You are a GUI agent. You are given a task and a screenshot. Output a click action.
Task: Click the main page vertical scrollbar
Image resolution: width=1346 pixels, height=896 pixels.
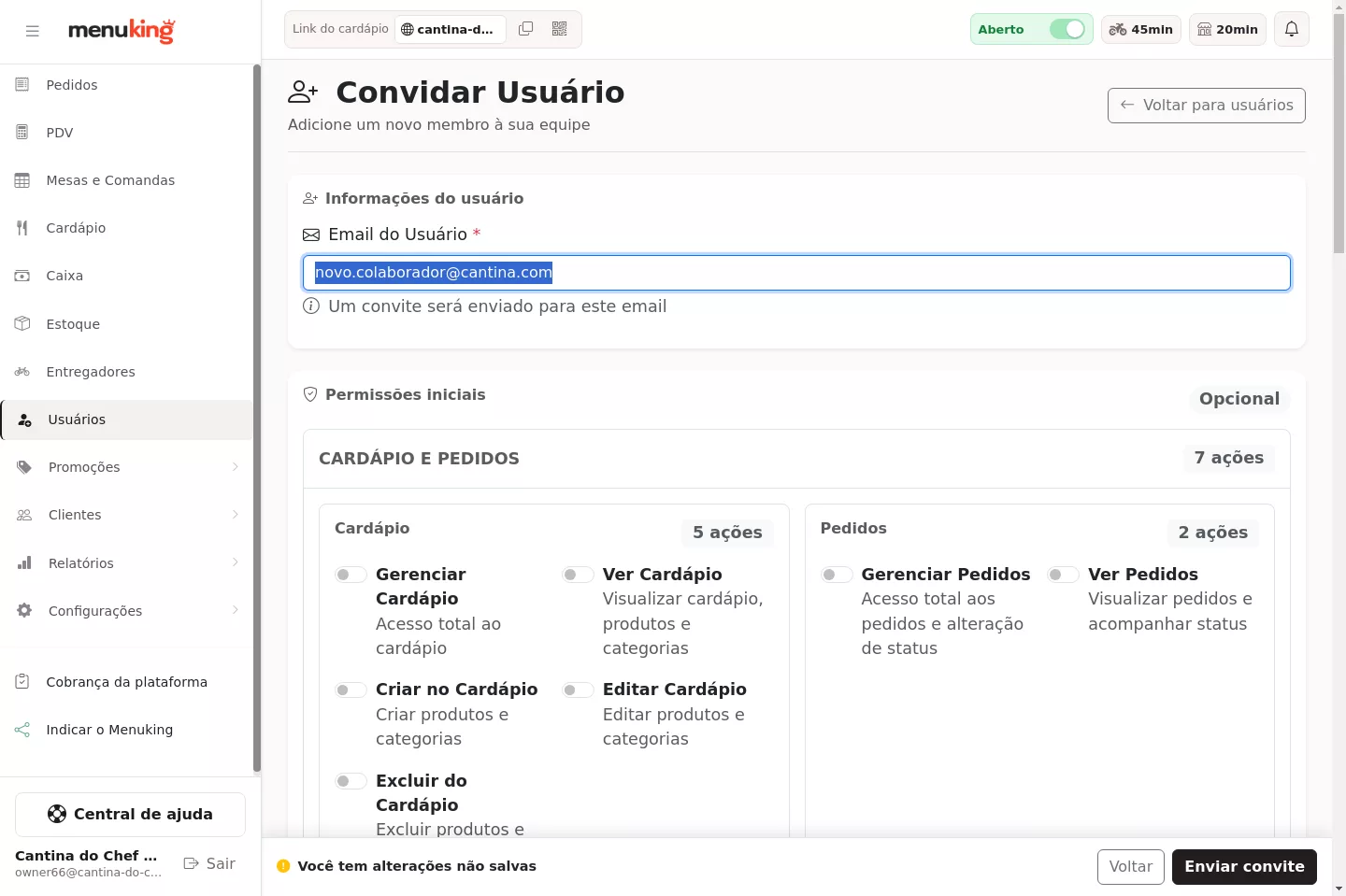[1339, 134]
